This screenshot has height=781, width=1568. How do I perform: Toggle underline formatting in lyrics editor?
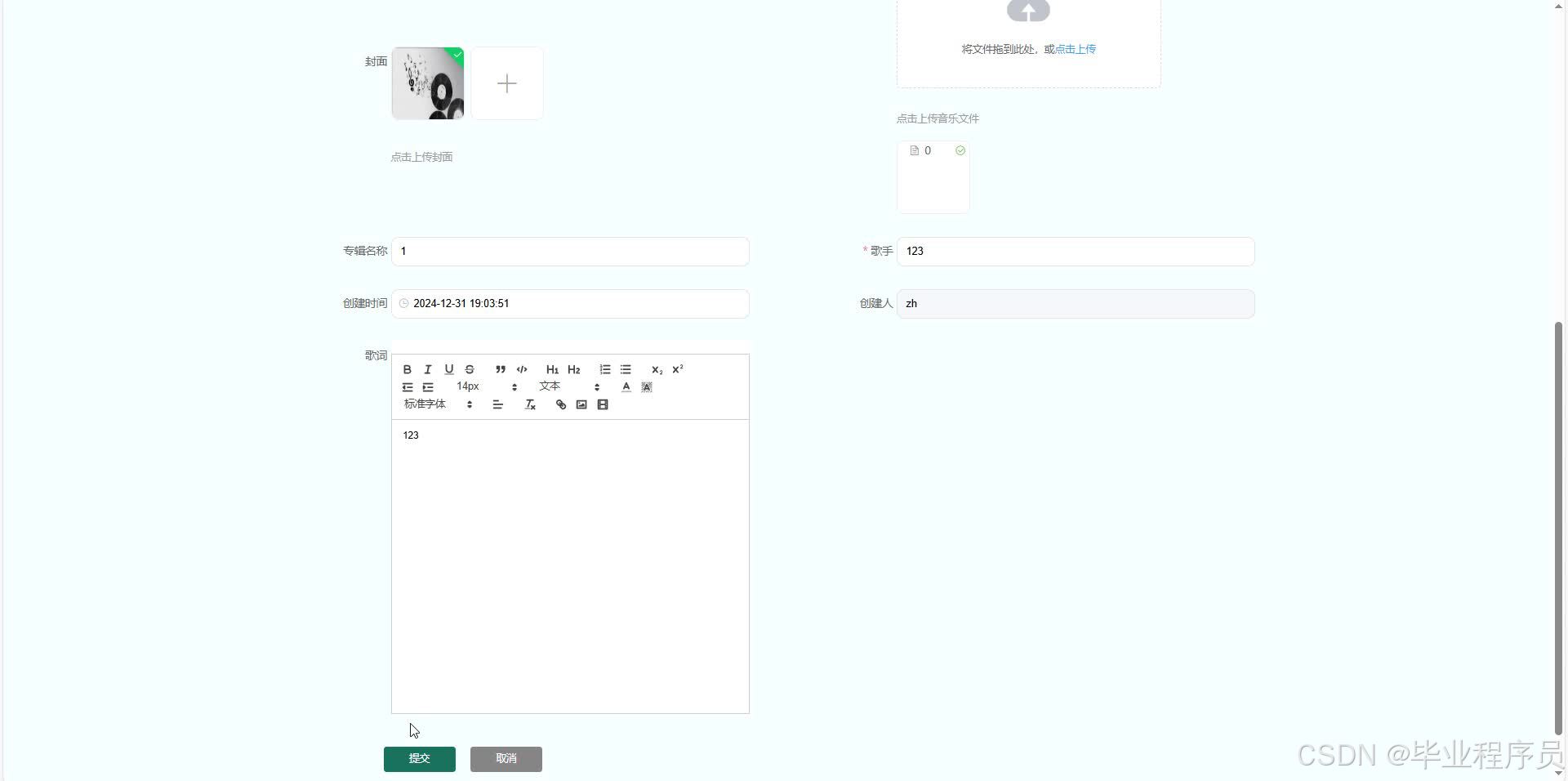pyautogui.click(x=448, y=369)
